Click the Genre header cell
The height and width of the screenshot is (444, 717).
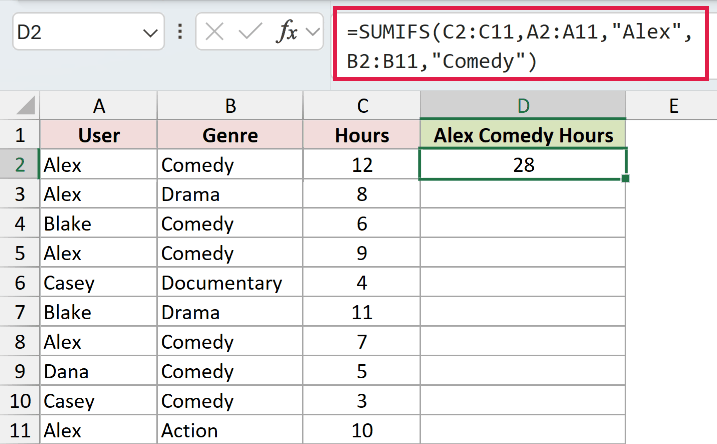(230, 135)
